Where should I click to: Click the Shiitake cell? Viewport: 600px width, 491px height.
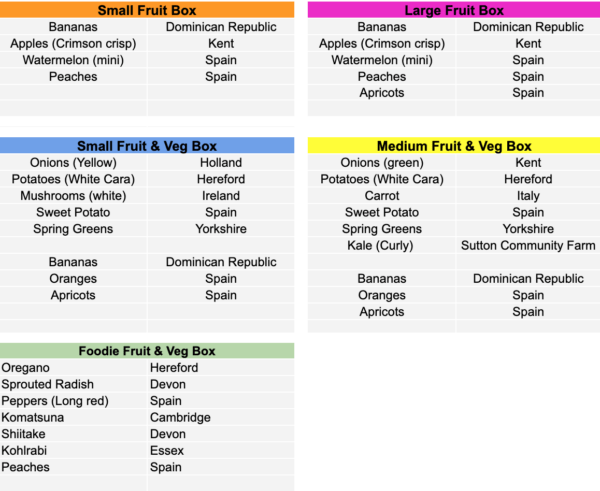pos(24,434)
